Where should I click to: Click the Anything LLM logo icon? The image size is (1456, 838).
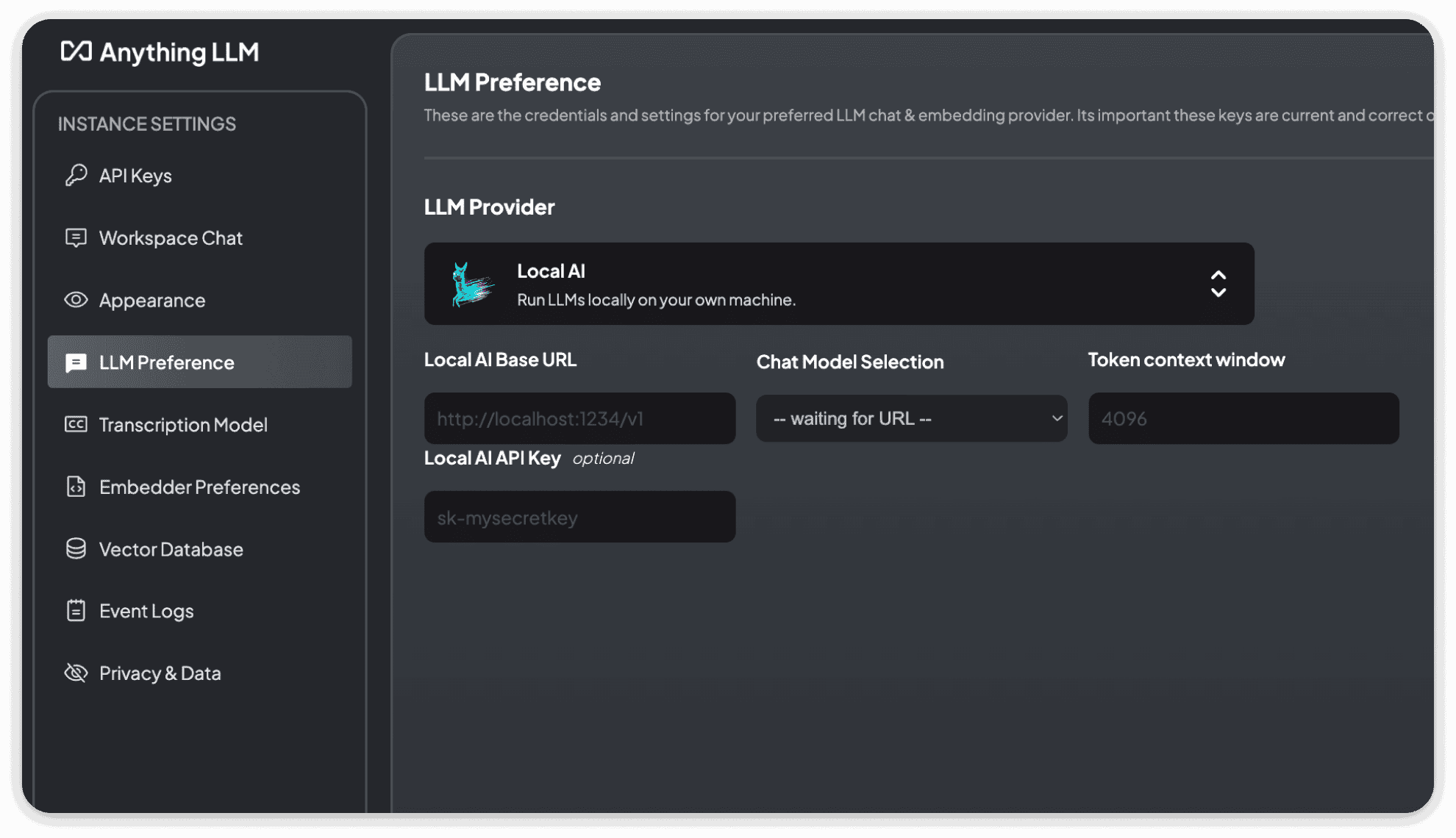pyautogui.click(x=76, y=51)
